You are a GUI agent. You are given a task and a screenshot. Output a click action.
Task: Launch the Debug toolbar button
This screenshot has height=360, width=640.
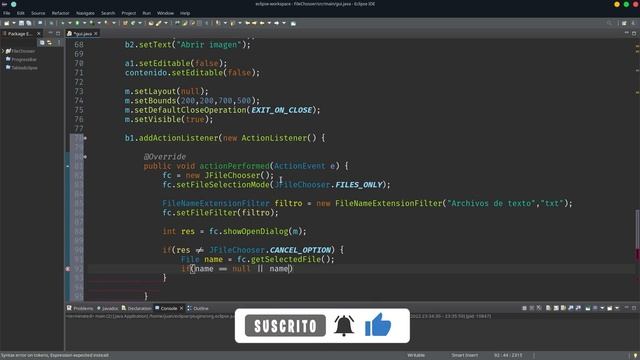[x=62, y=23]
